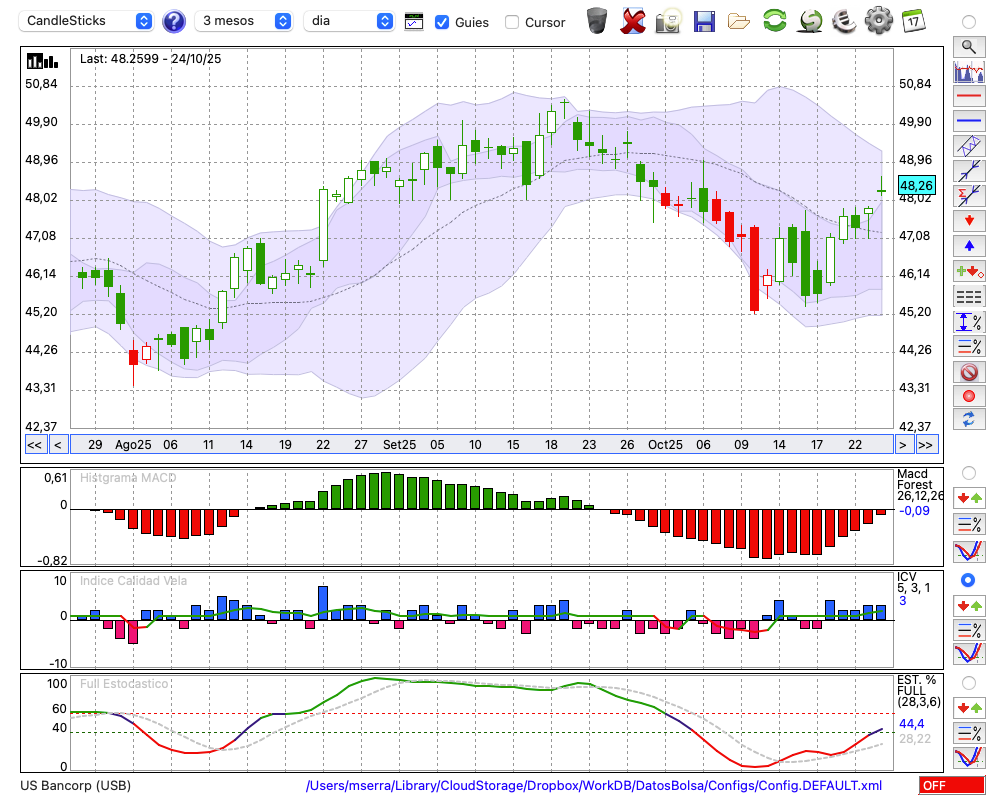Click the camera snapshot icon
Image resolution: width=1000 pixels, height=800 pixels.
[668, 21]
